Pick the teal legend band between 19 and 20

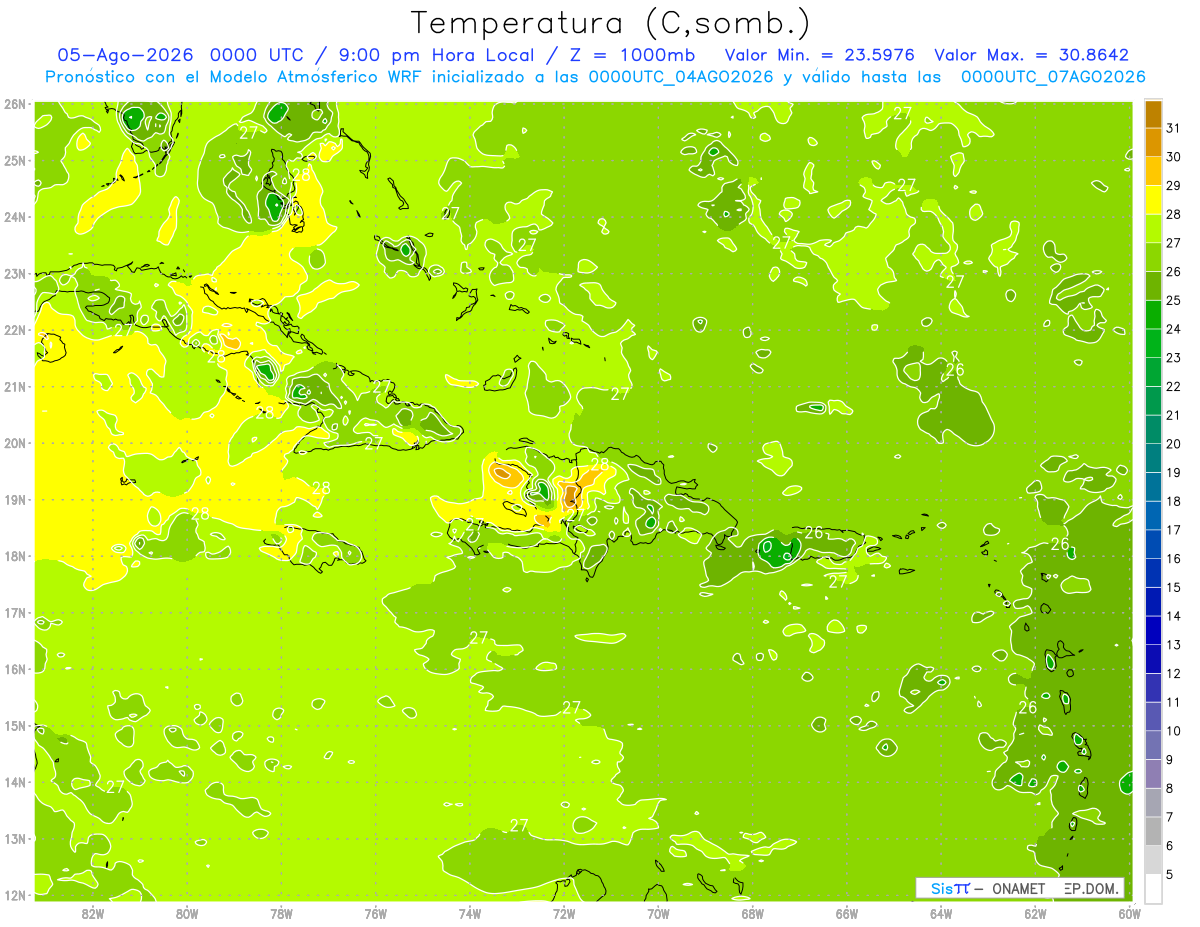(x=1153, y=458)
